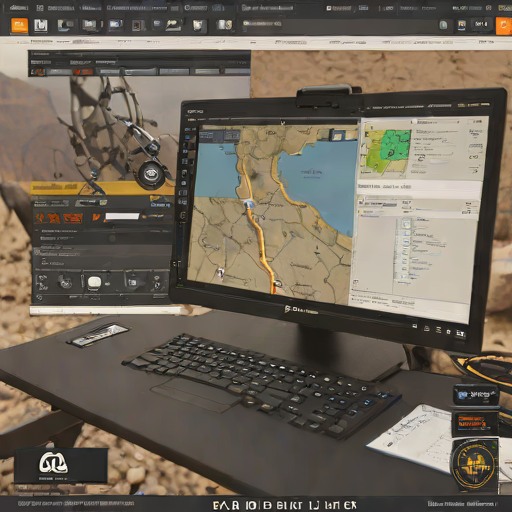Image resolution: width=512 pixels, height=512 pixels.
Task: Click the blue-and-white label above the orange label at bottom-right
Action: [x=476, y=395]
